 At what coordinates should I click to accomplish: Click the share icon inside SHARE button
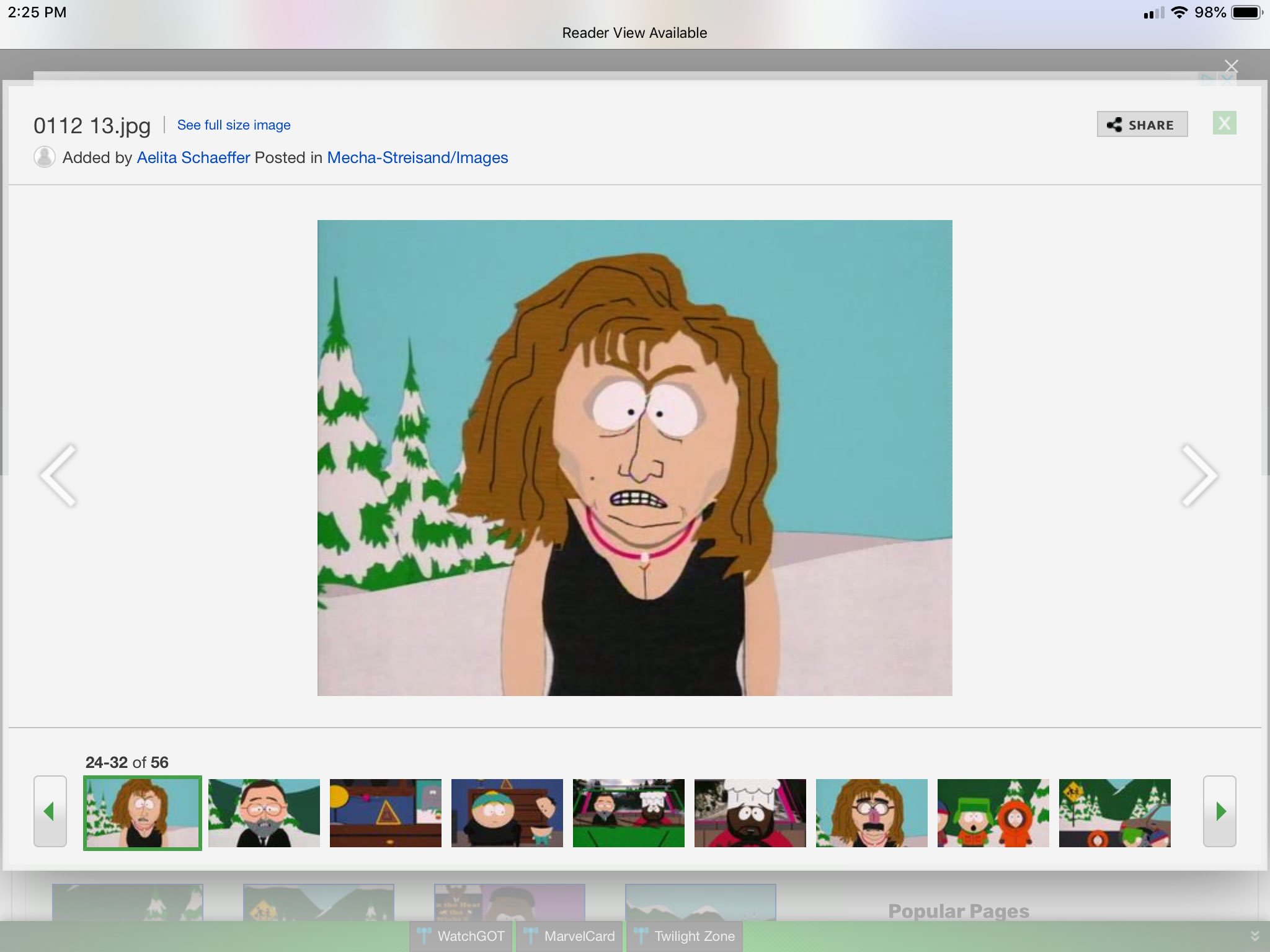pyautogui.click(x=1114, y=125)
